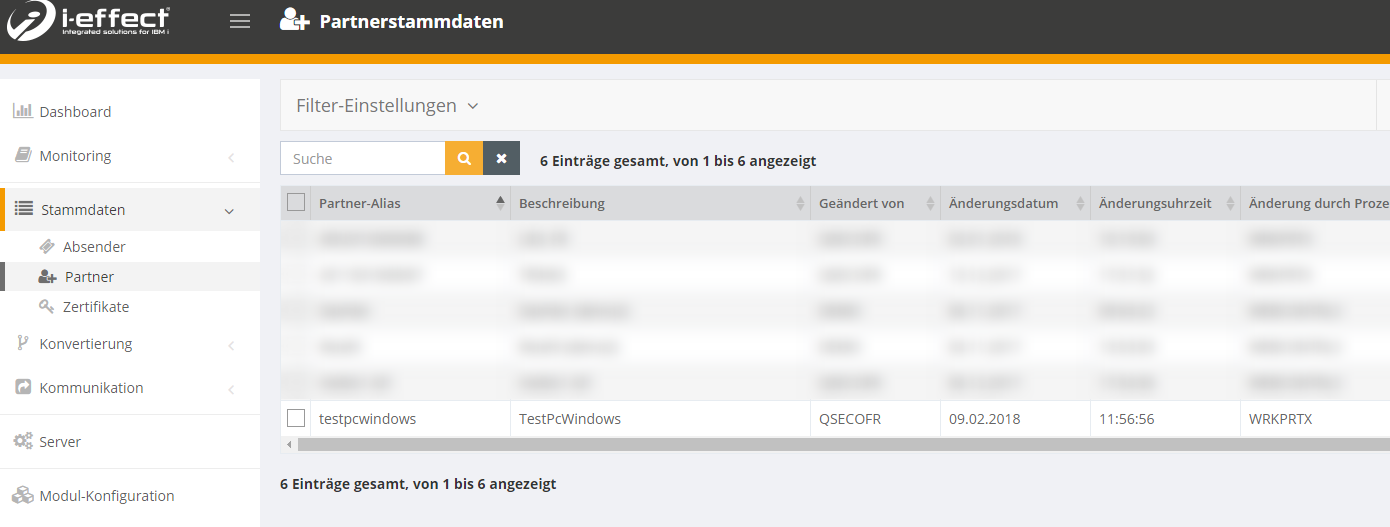Screen dimensions: 1390x527
Task: Click the Partnerstammdaten header user icon
Action: coord(294,21)
